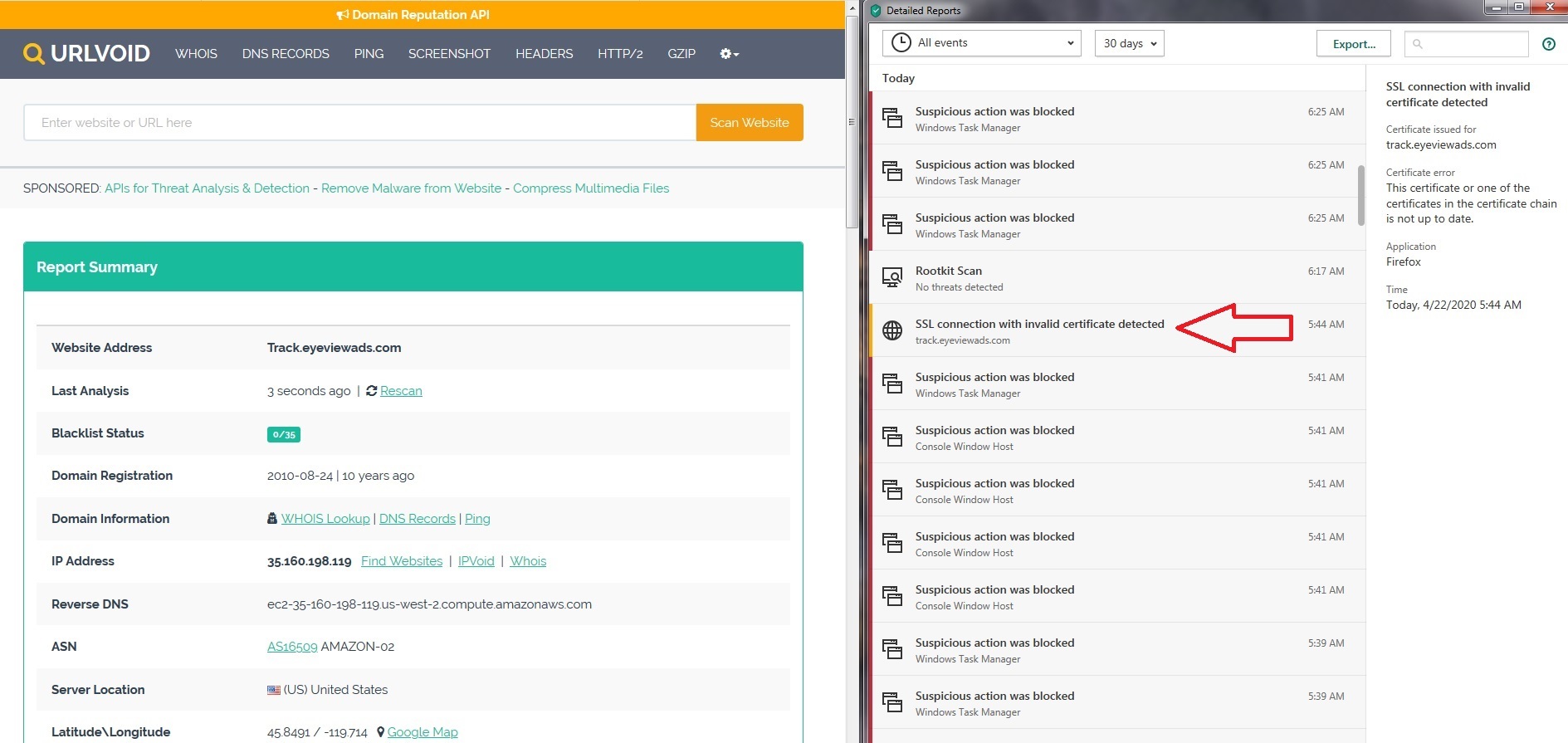Click the Detailed Reports shield title icon
Screen dimensions: 1568x743
pyautogui.click(x=875, y=11)
